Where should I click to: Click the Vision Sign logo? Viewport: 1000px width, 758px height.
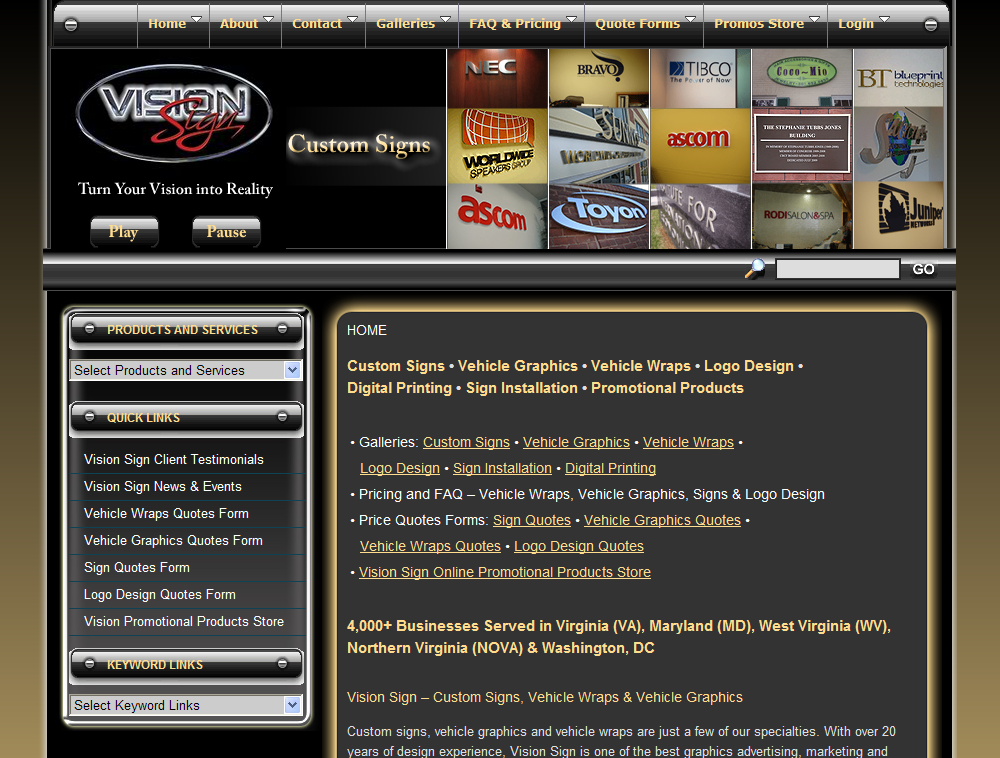point(174,113)
